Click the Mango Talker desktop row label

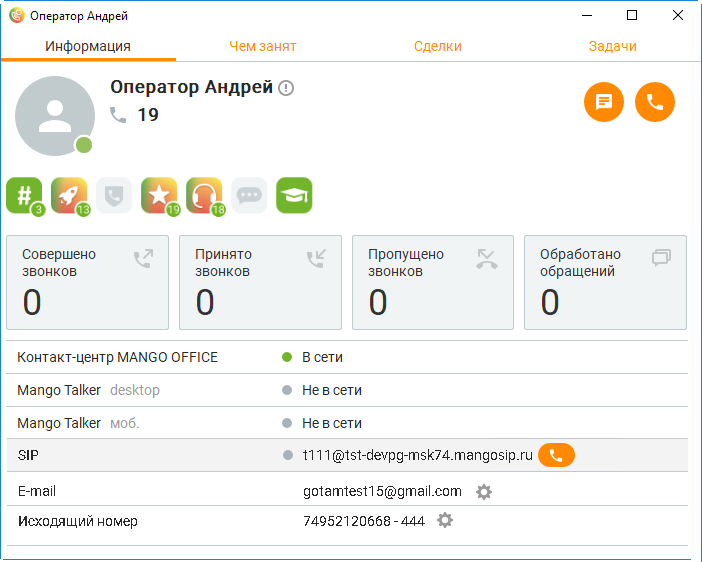tap(88, 390)
